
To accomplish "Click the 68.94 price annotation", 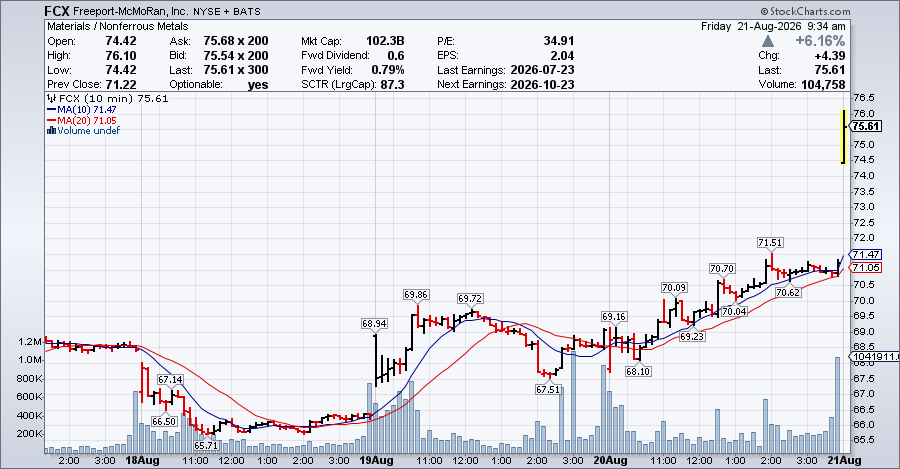I will pos(374,324).
